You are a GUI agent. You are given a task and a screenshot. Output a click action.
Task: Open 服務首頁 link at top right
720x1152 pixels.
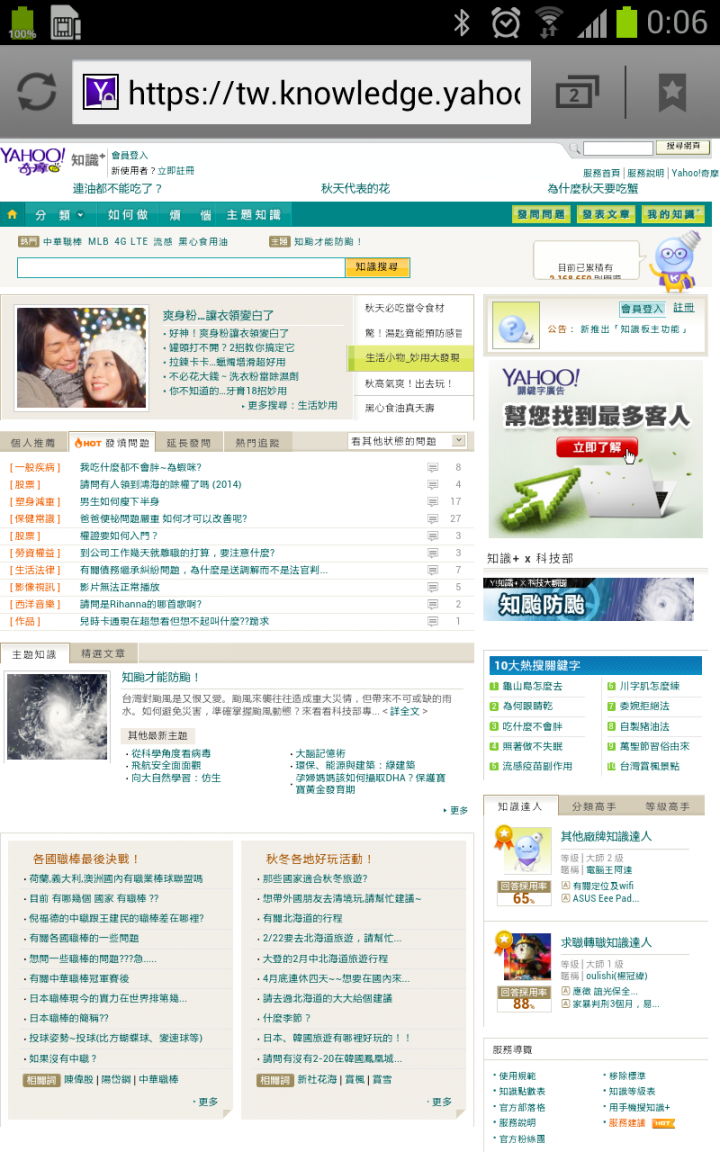pos(601,173)
